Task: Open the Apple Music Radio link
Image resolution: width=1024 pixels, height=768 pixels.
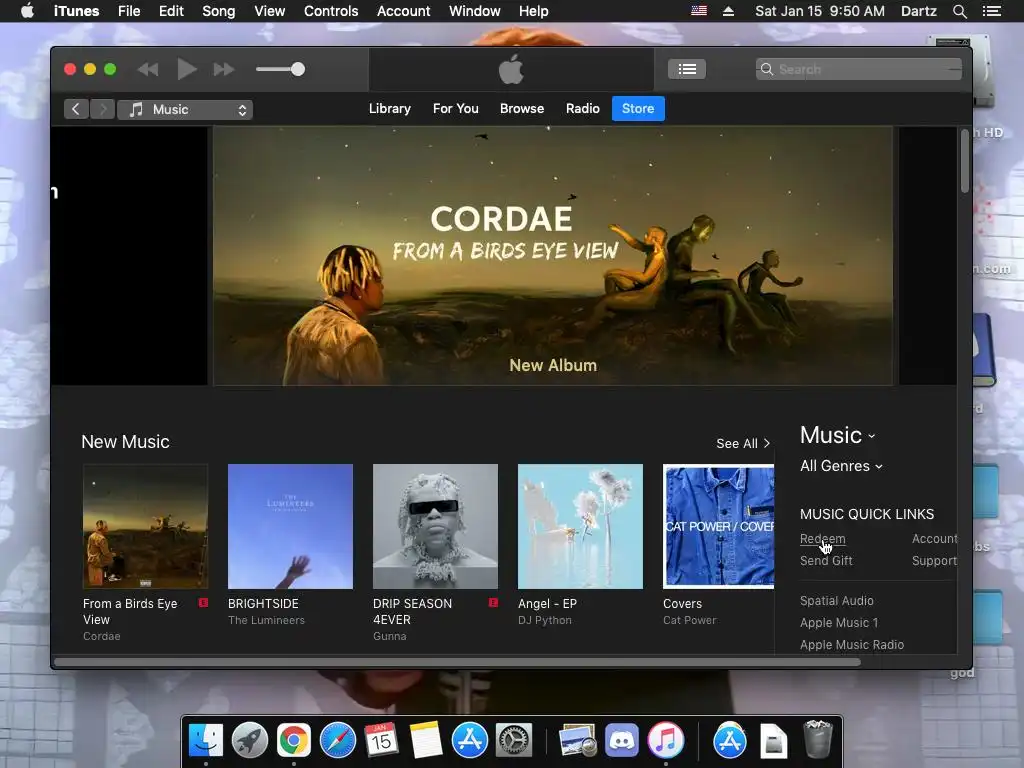Action: coord(852,645)
